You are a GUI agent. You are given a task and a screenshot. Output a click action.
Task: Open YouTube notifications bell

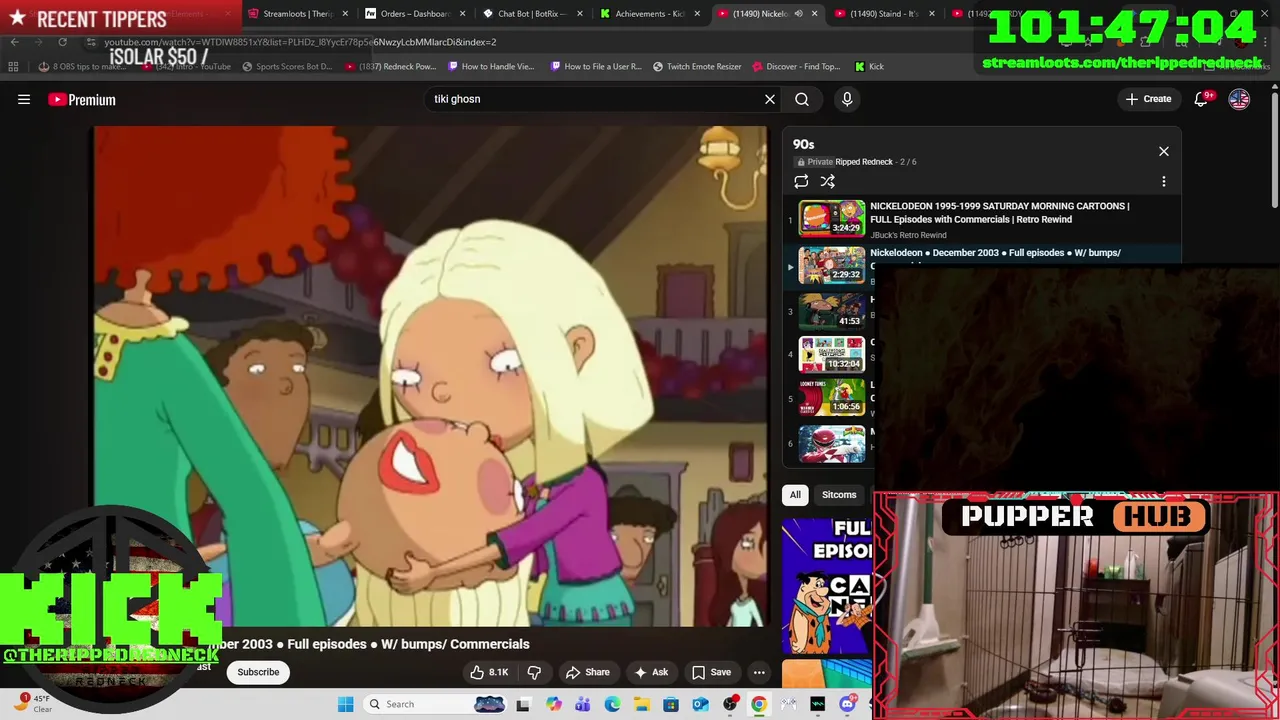click(x=1203, y=99)
